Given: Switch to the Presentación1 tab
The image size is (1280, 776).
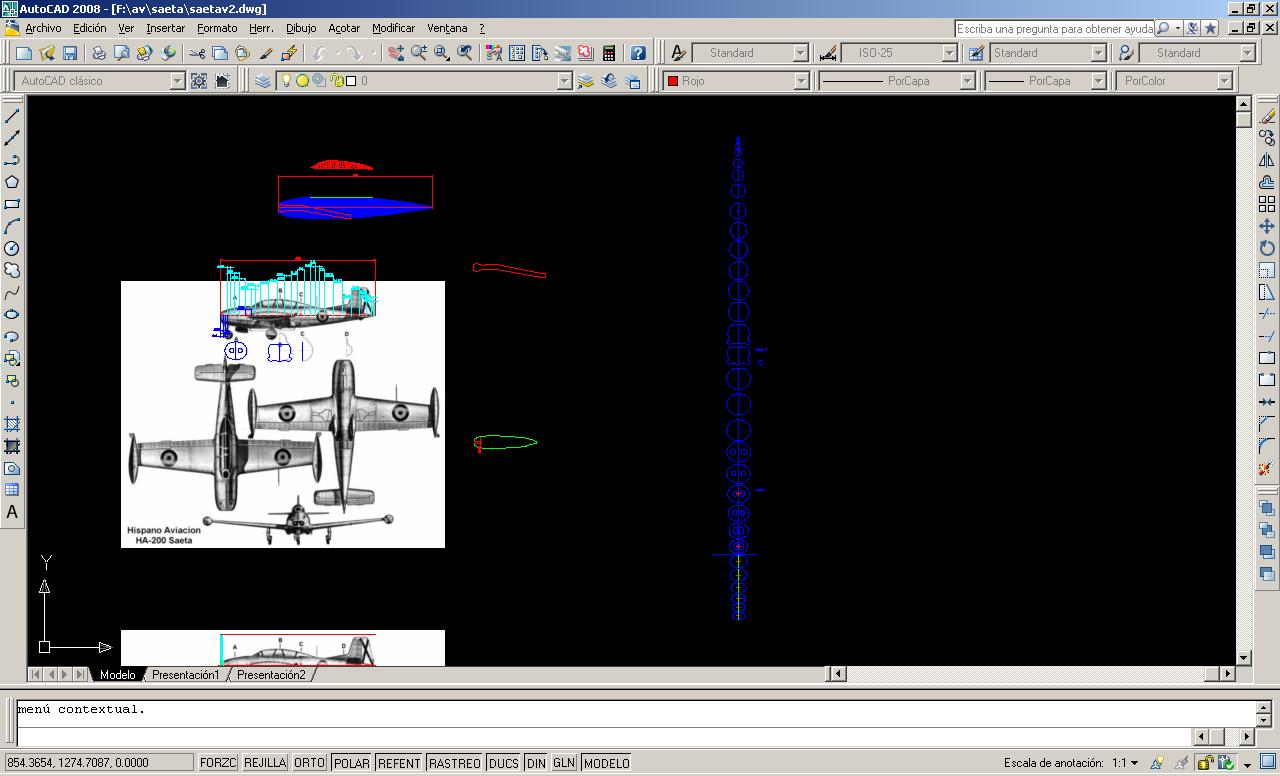Looking at the screenshot, I should (185, 675).
